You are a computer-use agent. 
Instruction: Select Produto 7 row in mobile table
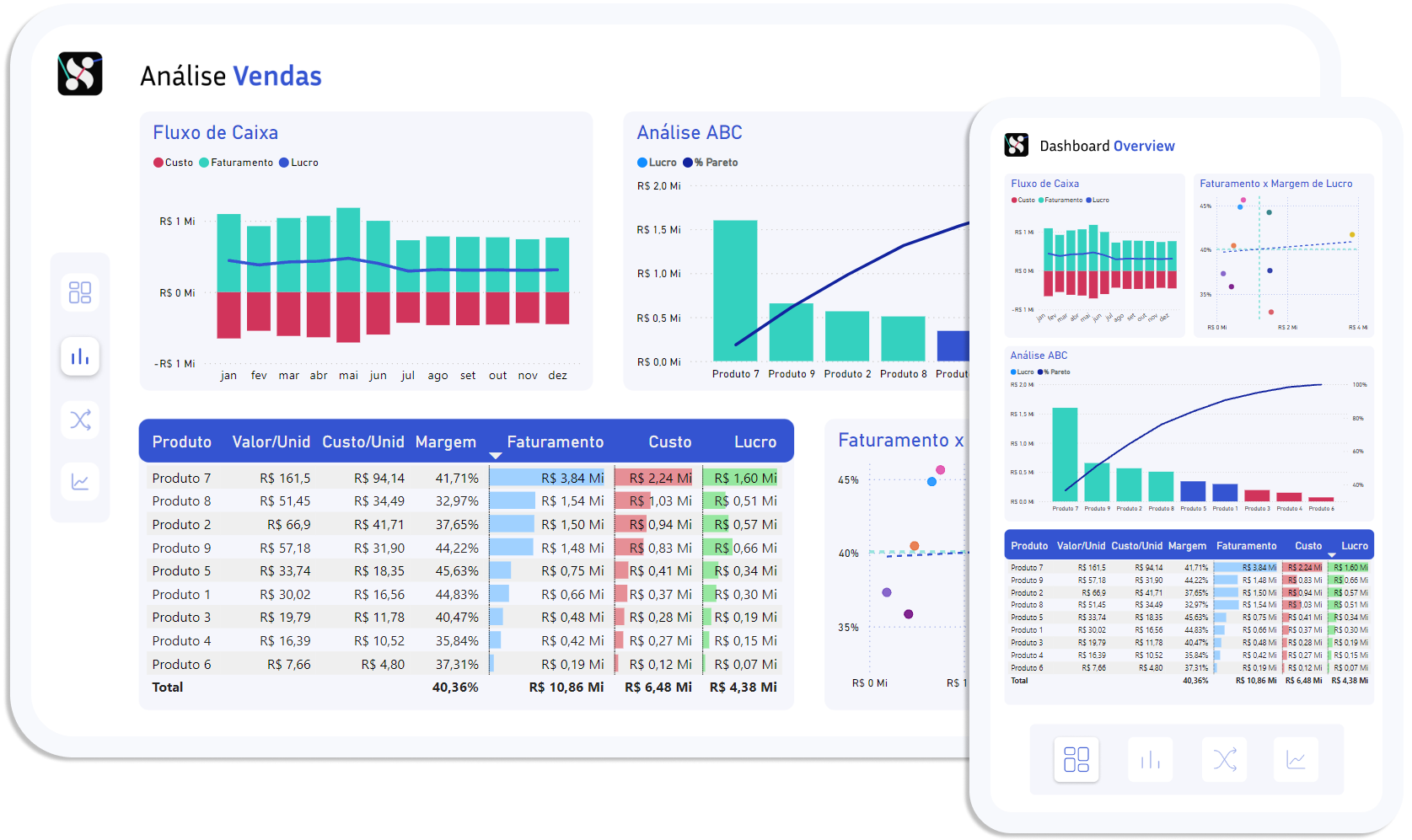point(1189,568)
